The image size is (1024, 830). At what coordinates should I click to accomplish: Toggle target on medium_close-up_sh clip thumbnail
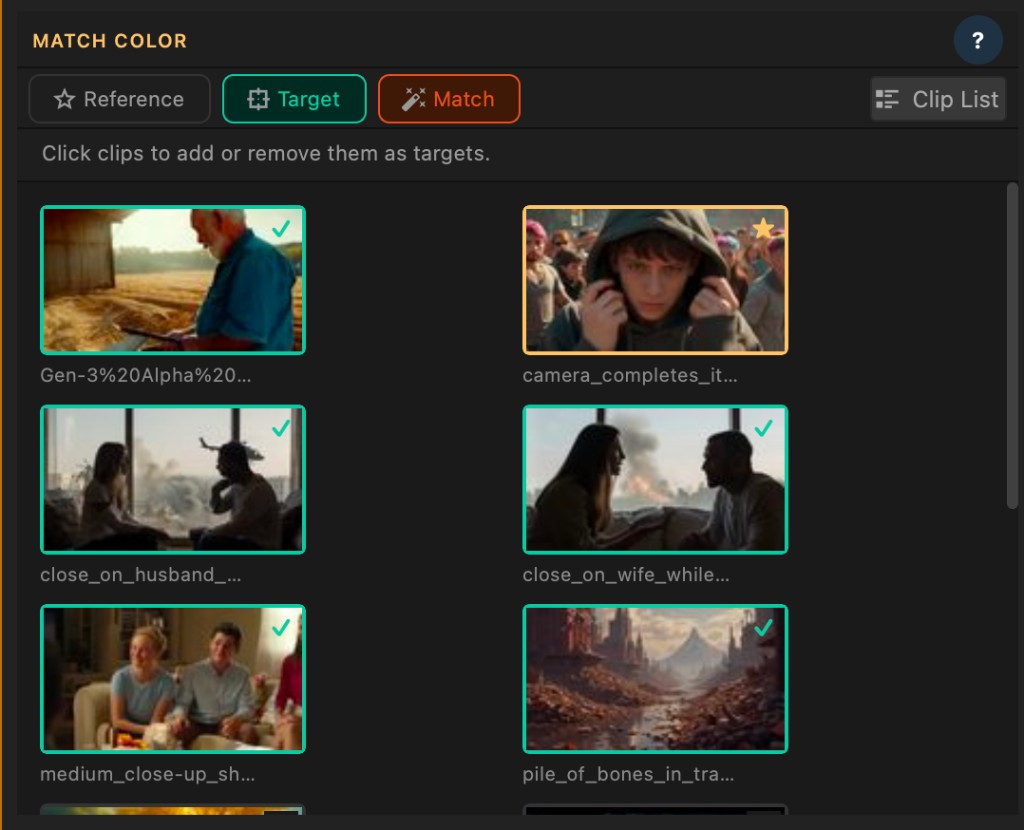tap(173, 678)
